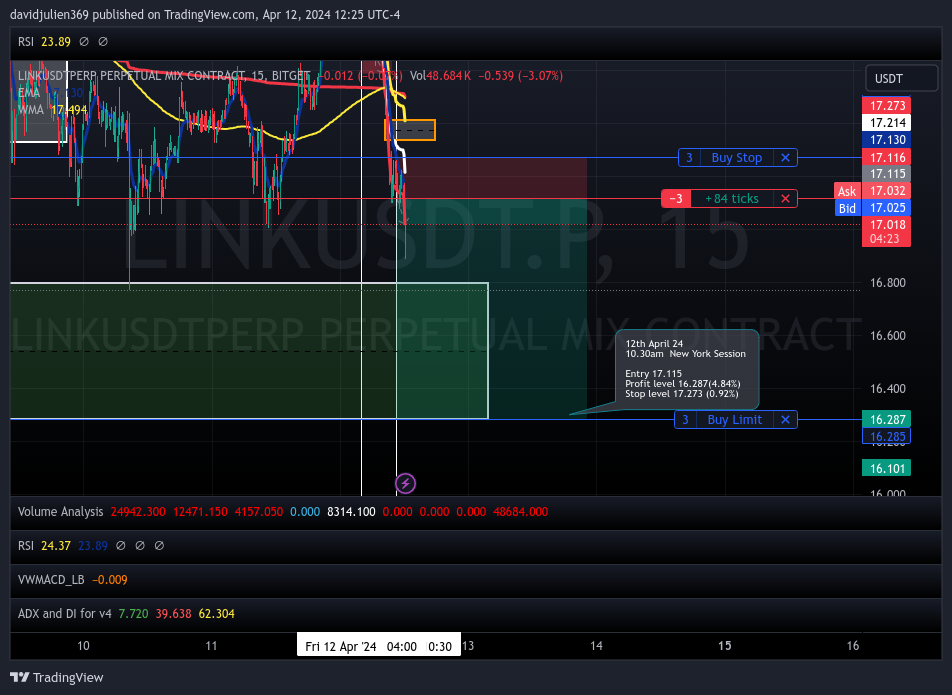Click the ADX 62.304 value

coord(217,614)
